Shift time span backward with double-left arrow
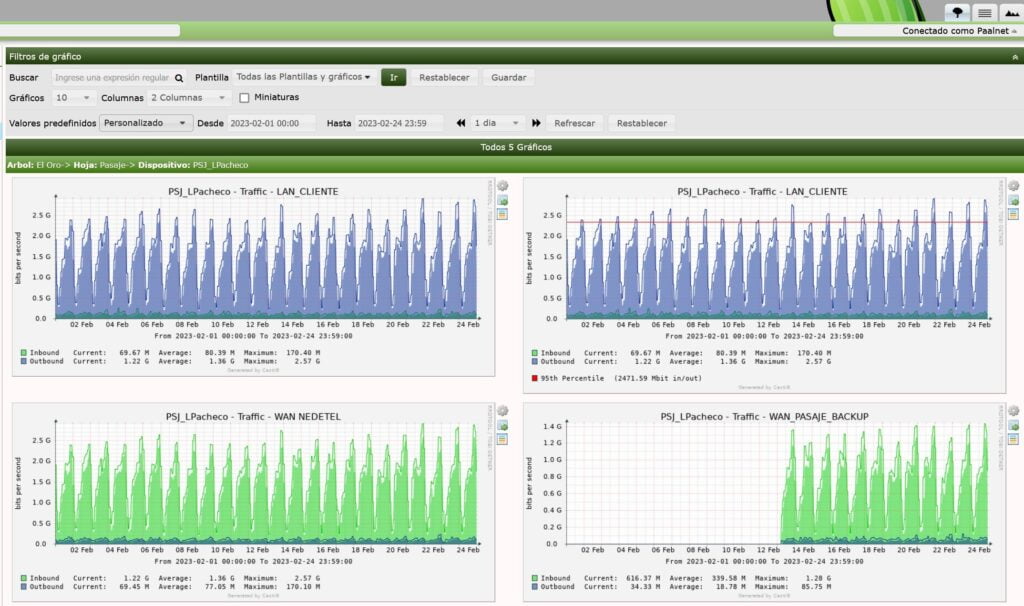The height and width of the screenshot is (606, 1024). coord(461,123)
